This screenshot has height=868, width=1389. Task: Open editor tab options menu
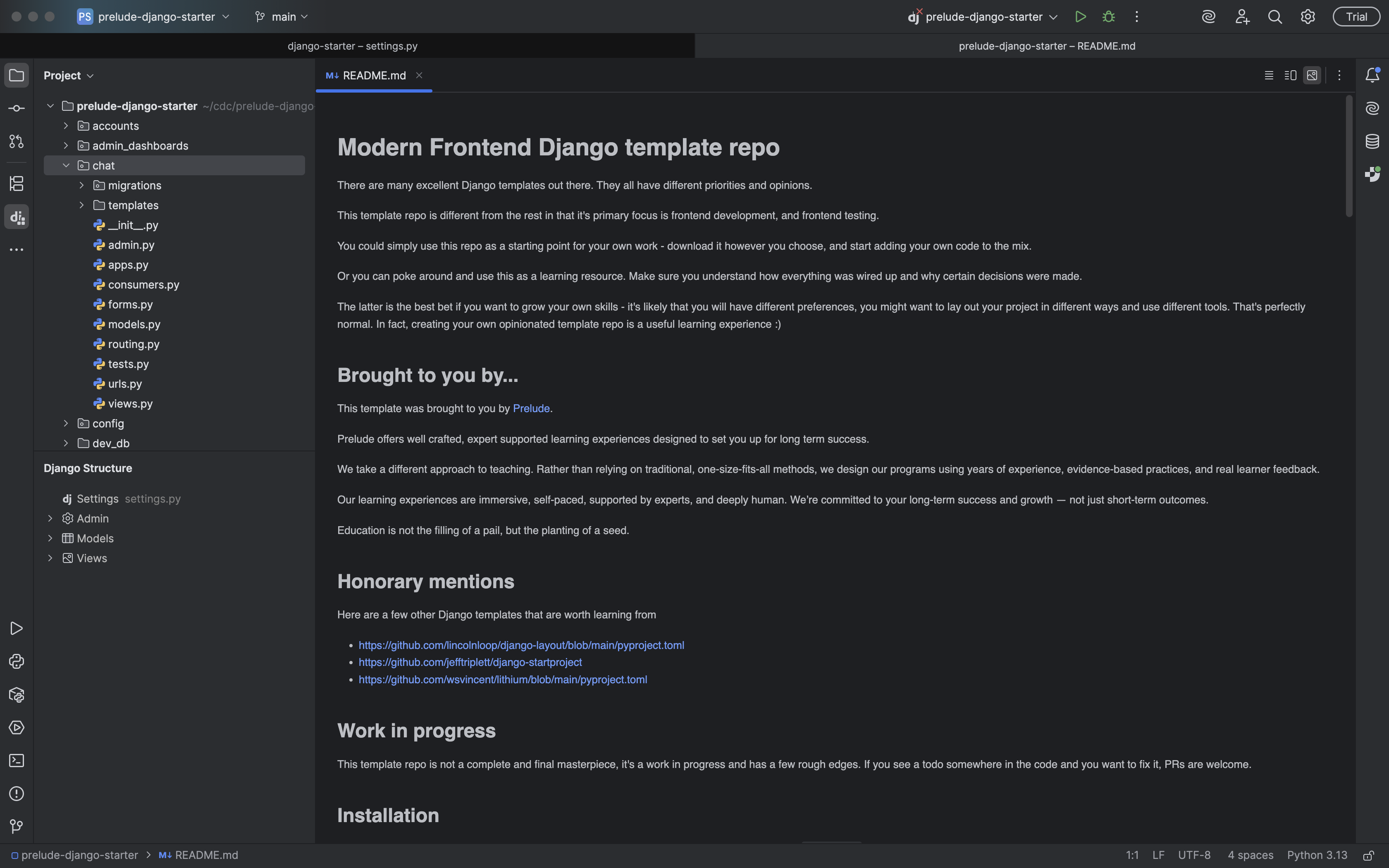1339,75
